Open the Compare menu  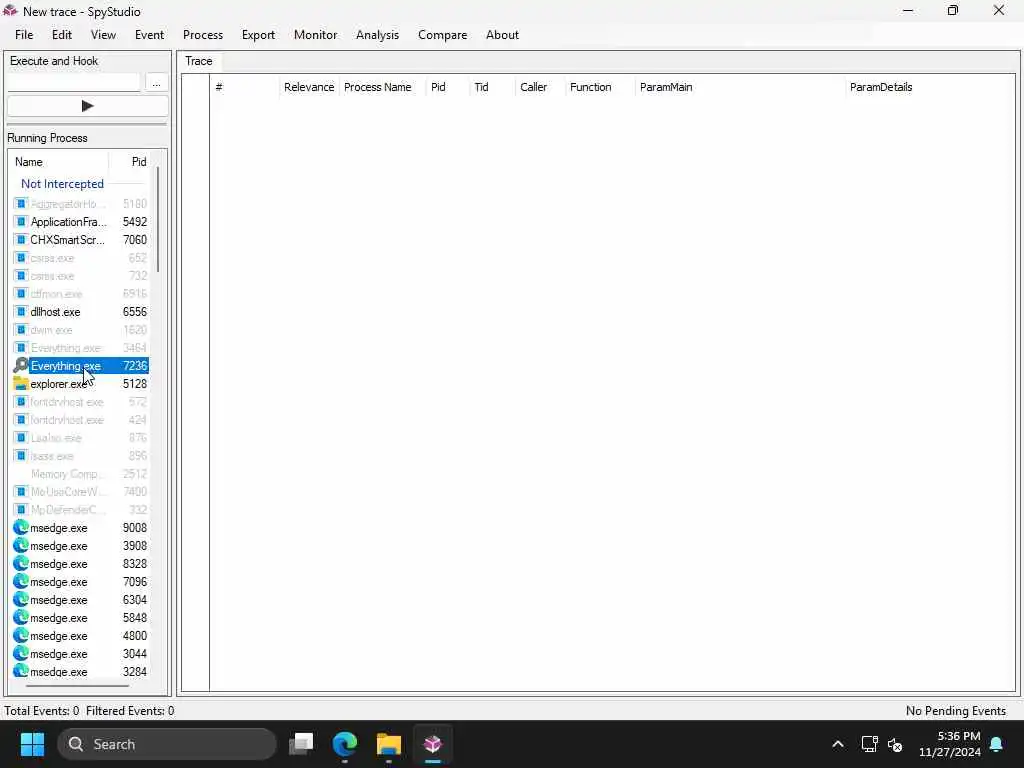click(x=442, y=35)
